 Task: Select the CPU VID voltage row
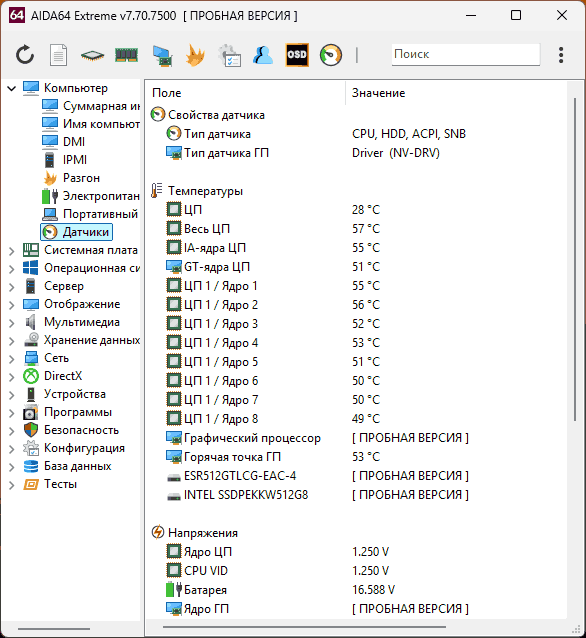358,571
